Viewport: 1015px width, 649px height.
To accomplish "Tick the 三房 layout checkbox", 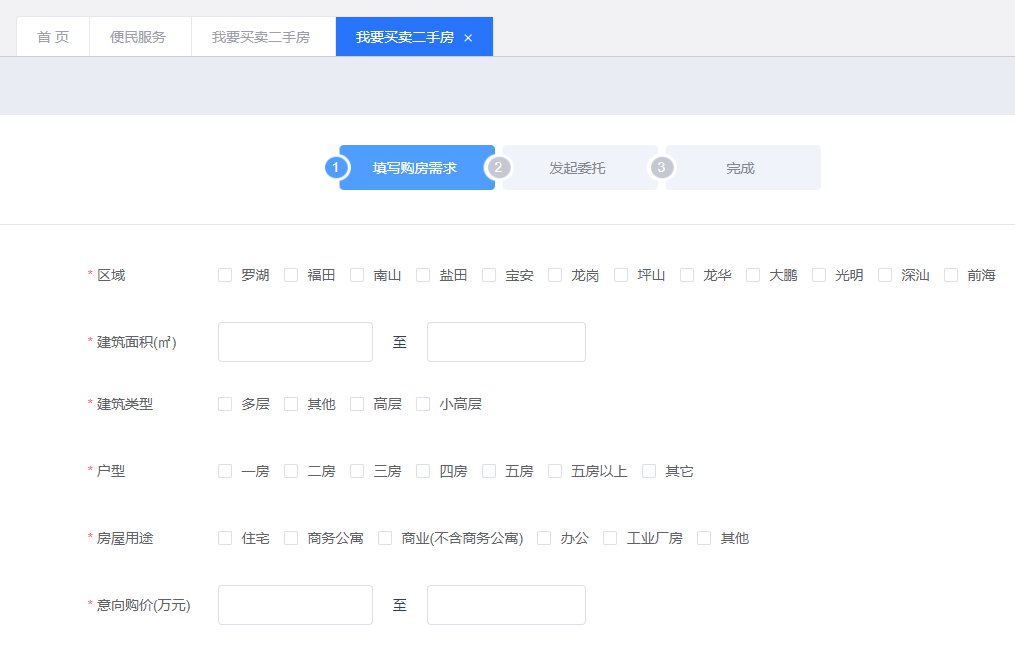I will 357,471.
